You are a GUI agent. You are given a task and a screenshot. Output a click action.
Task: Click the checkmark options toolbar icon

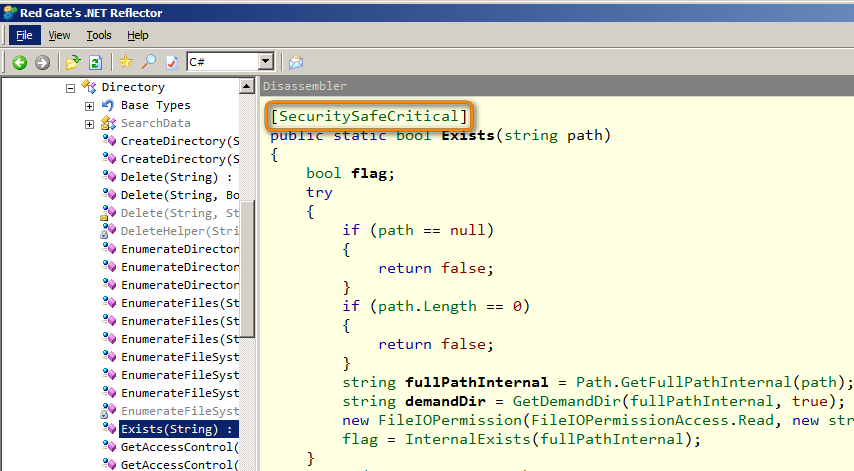tap(171, 62)
